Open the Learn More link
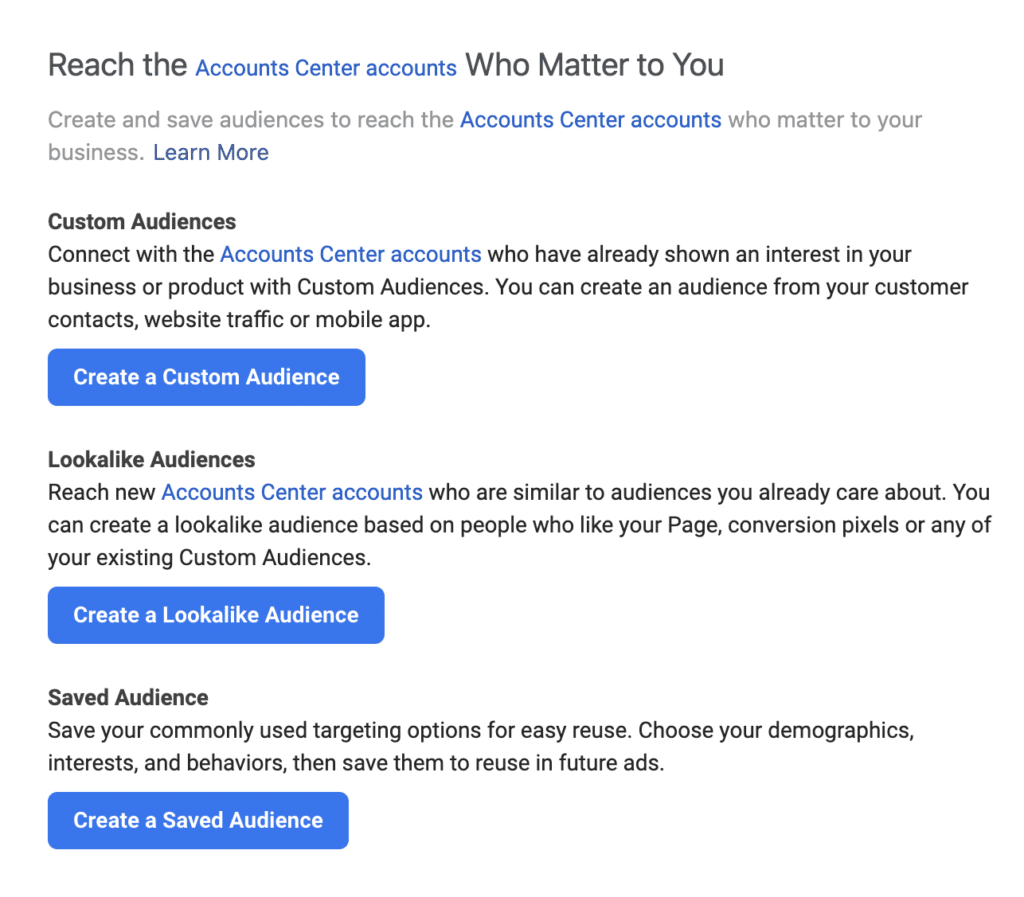This screenshot has width=1024, height=897. click(x=210, y=153)
